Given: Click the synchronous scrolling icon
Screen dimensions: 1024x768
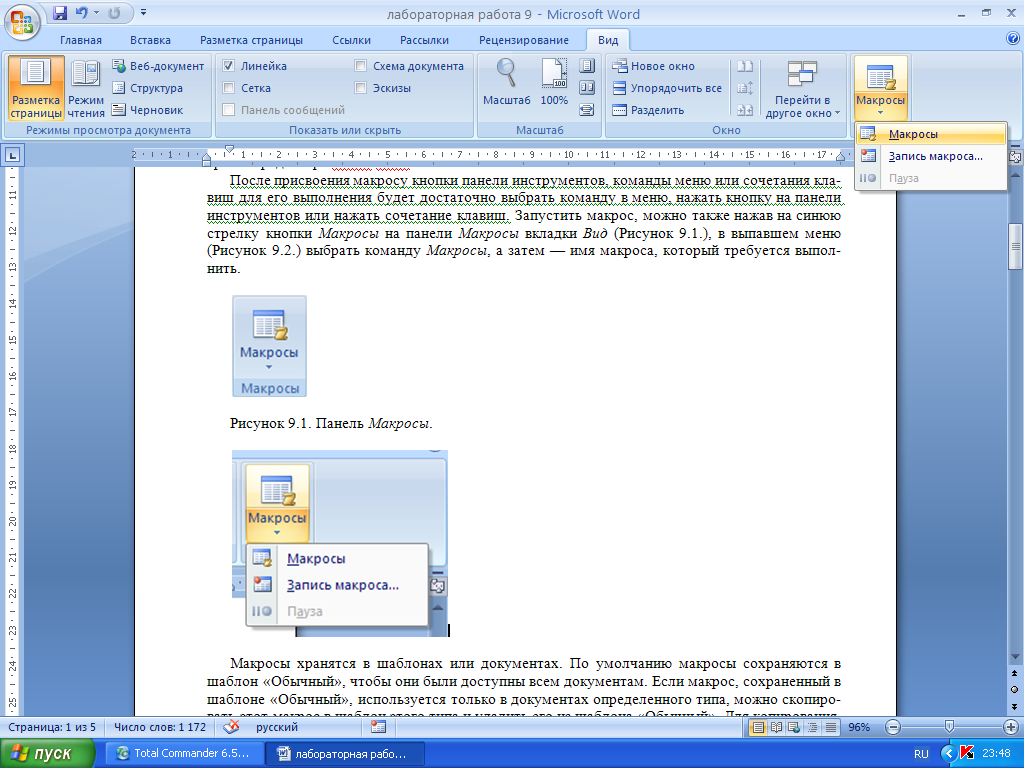Looking at the screenshot, I should pyautogui.click(x=745, y=88).
